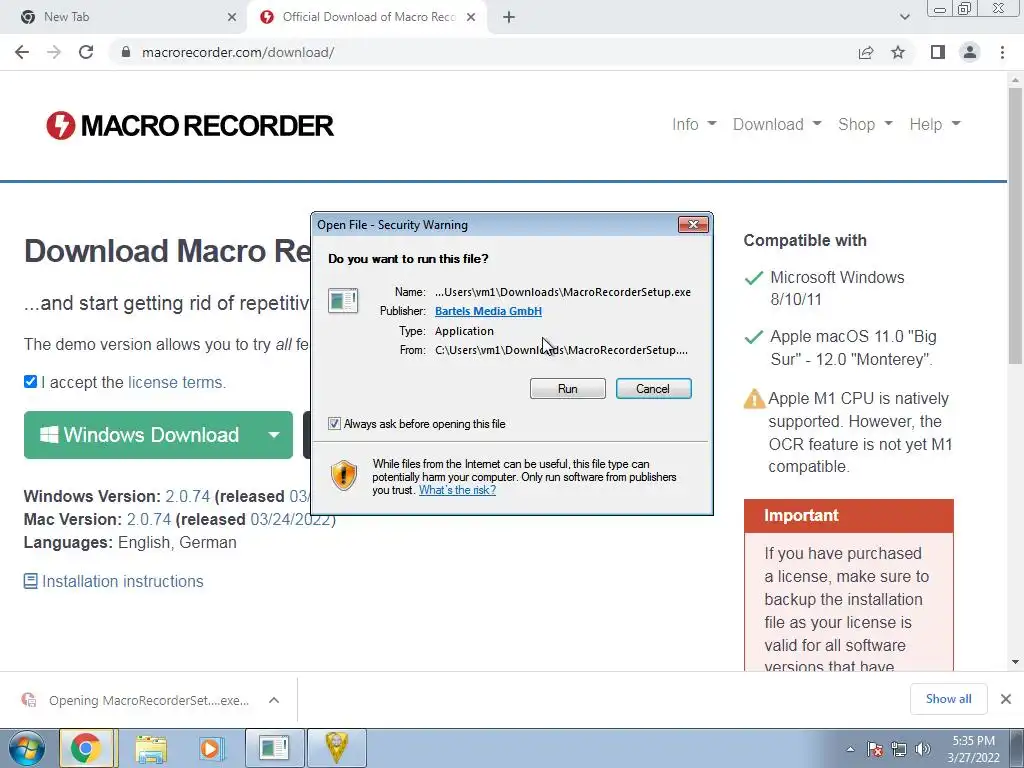
Task: Click the padlock site info icon
Action: 126,52
